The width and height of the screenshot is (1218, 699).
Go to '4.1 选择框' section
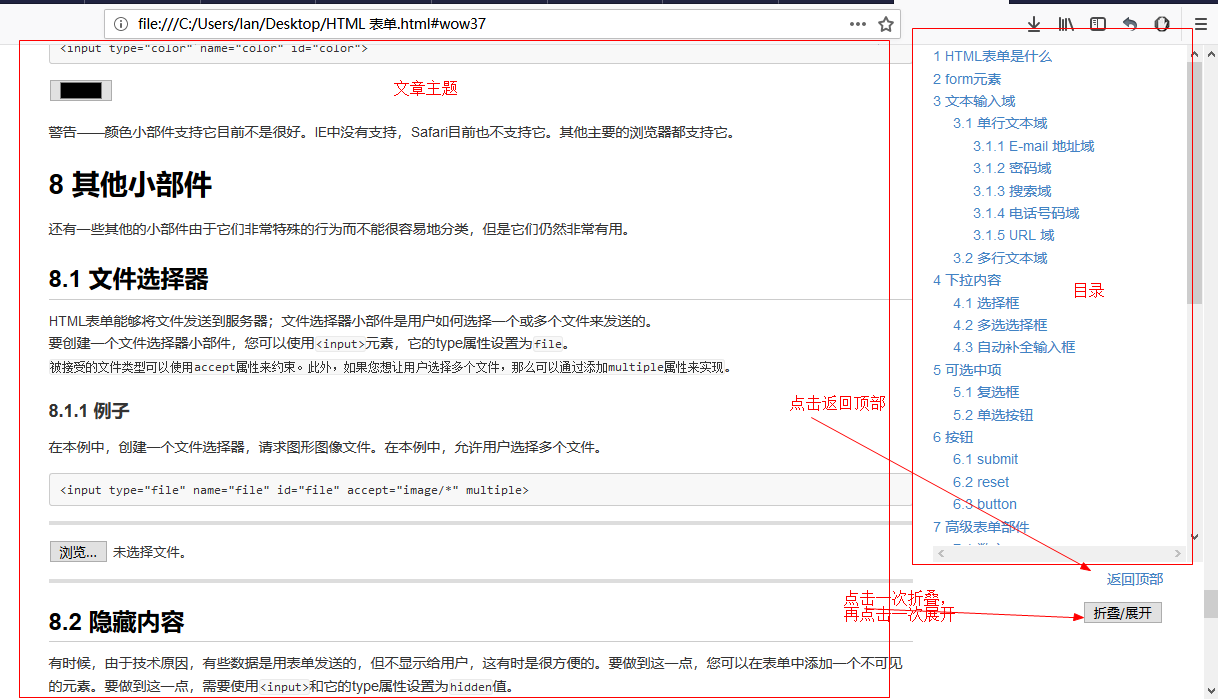coord(986,303)
